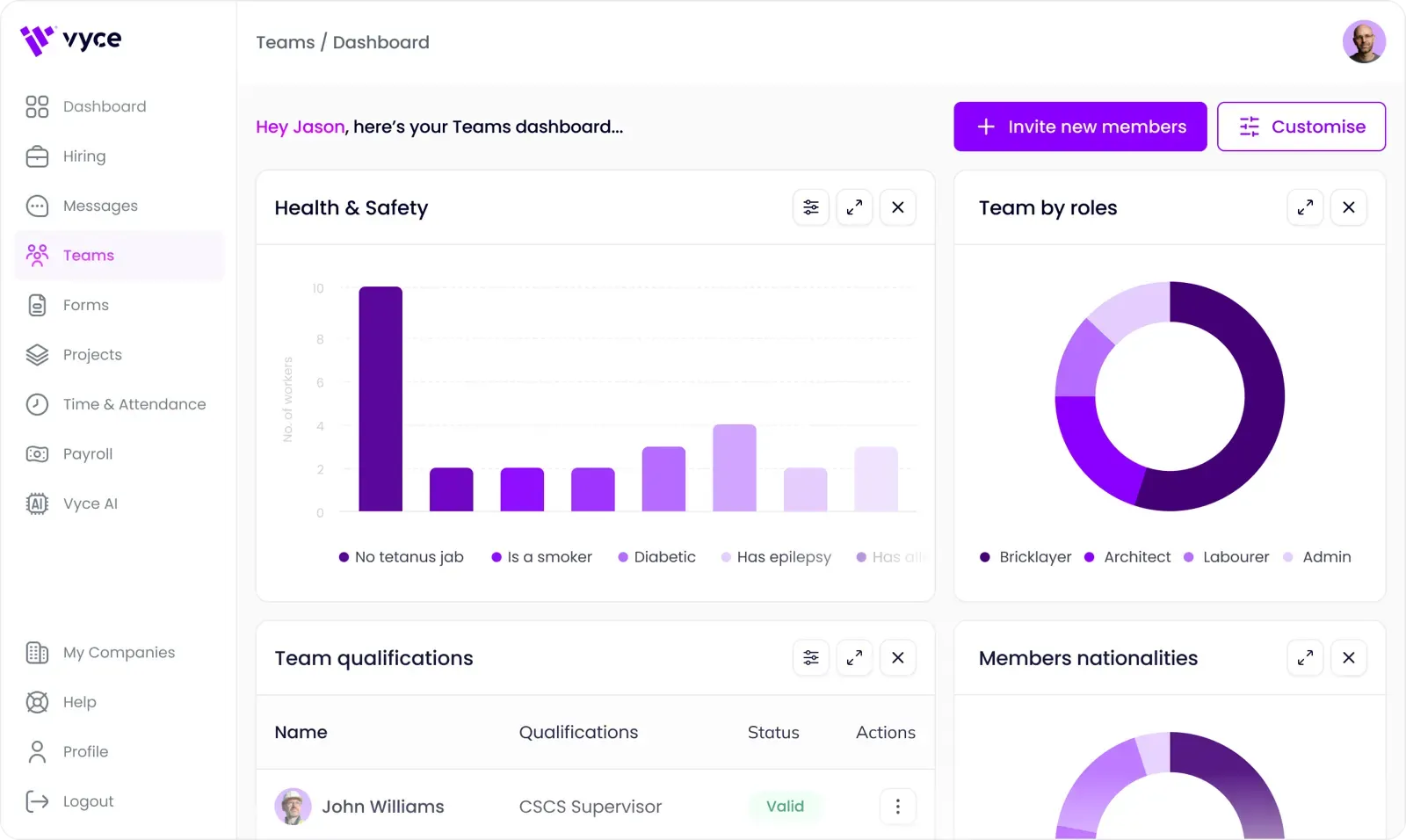Click the Teams people icon
The width and height of the screenshot is (1406, 840).
tap(37, 256)
